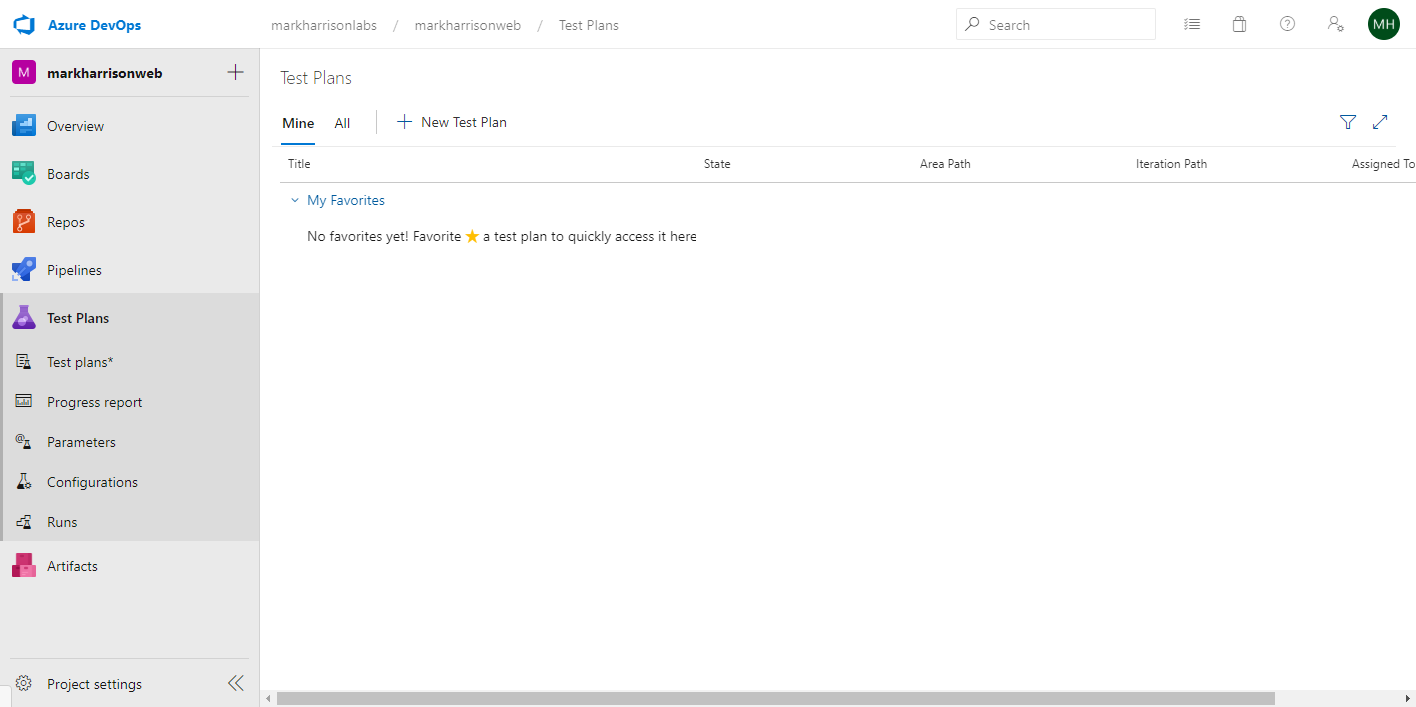This screenshot has height=707, width=1416.
Task: Open the filter funnel icon
Action: pyautogui.click(x=1348, y=122)
